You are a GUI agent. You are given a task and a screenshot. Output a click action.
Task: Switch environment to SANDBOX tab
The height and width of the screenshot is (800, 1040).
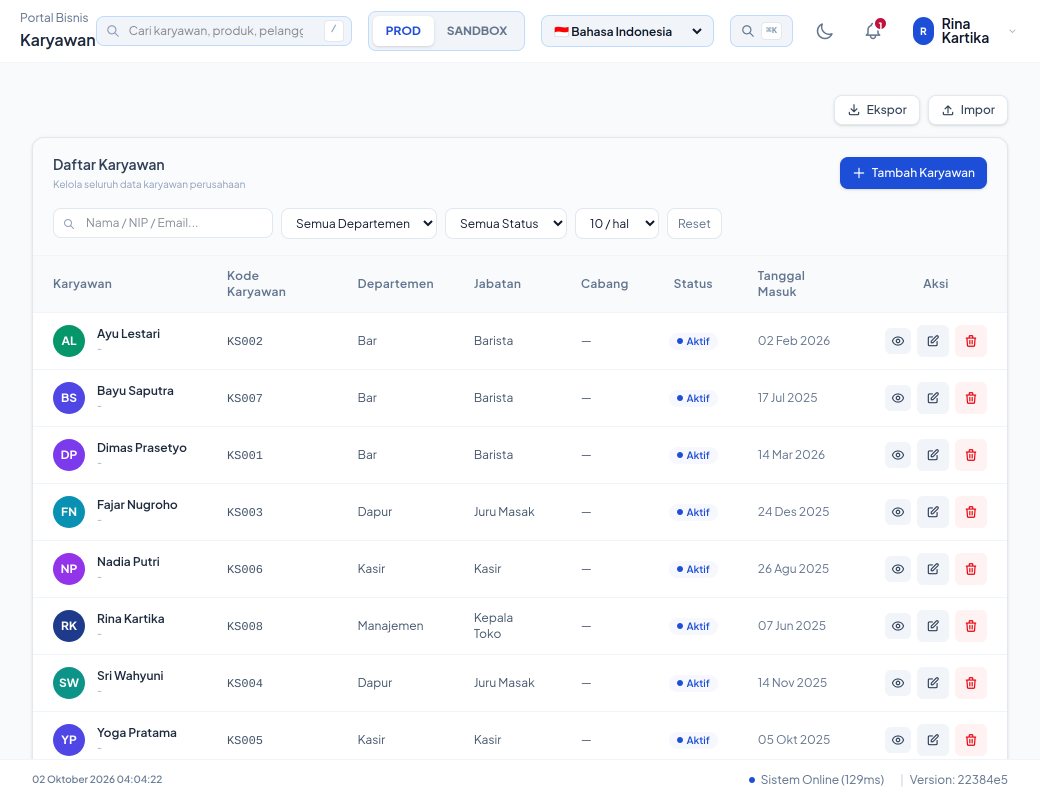click(x=476, y=31)
